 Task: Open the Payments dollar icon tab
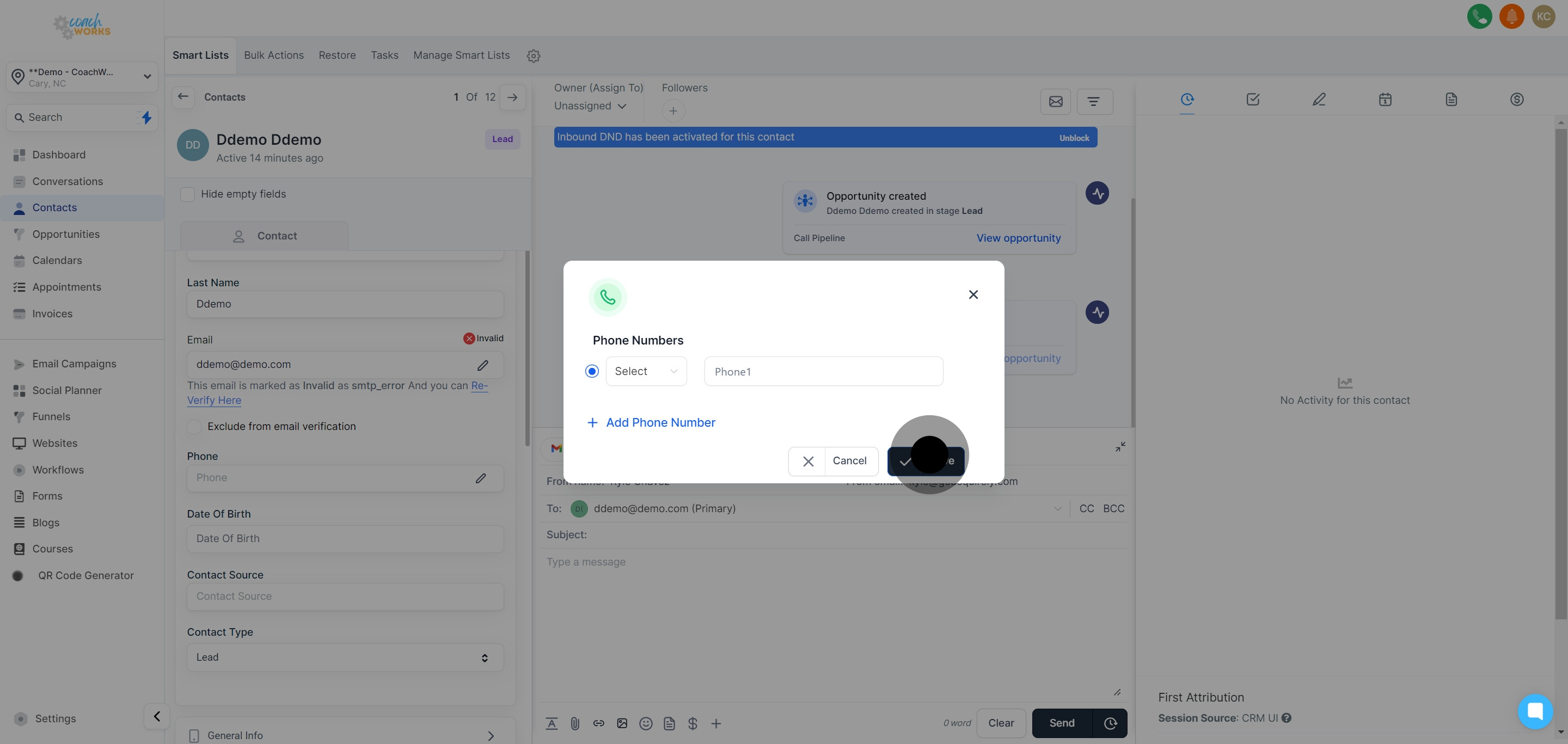[1516, 99]
